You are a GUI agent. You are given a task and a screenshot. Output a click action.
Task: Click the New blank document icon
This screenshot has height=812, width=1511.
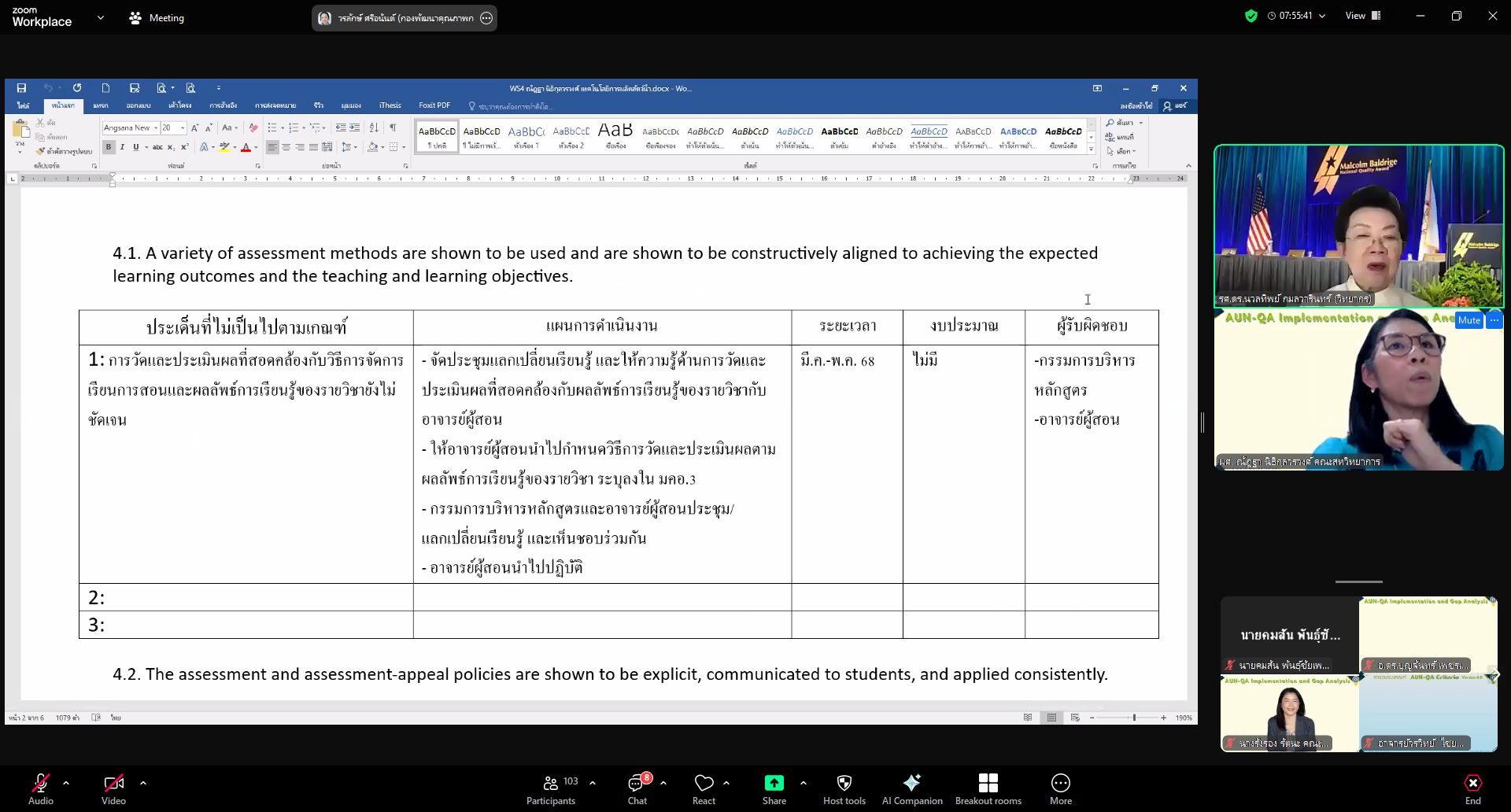[x=105, y=88]
